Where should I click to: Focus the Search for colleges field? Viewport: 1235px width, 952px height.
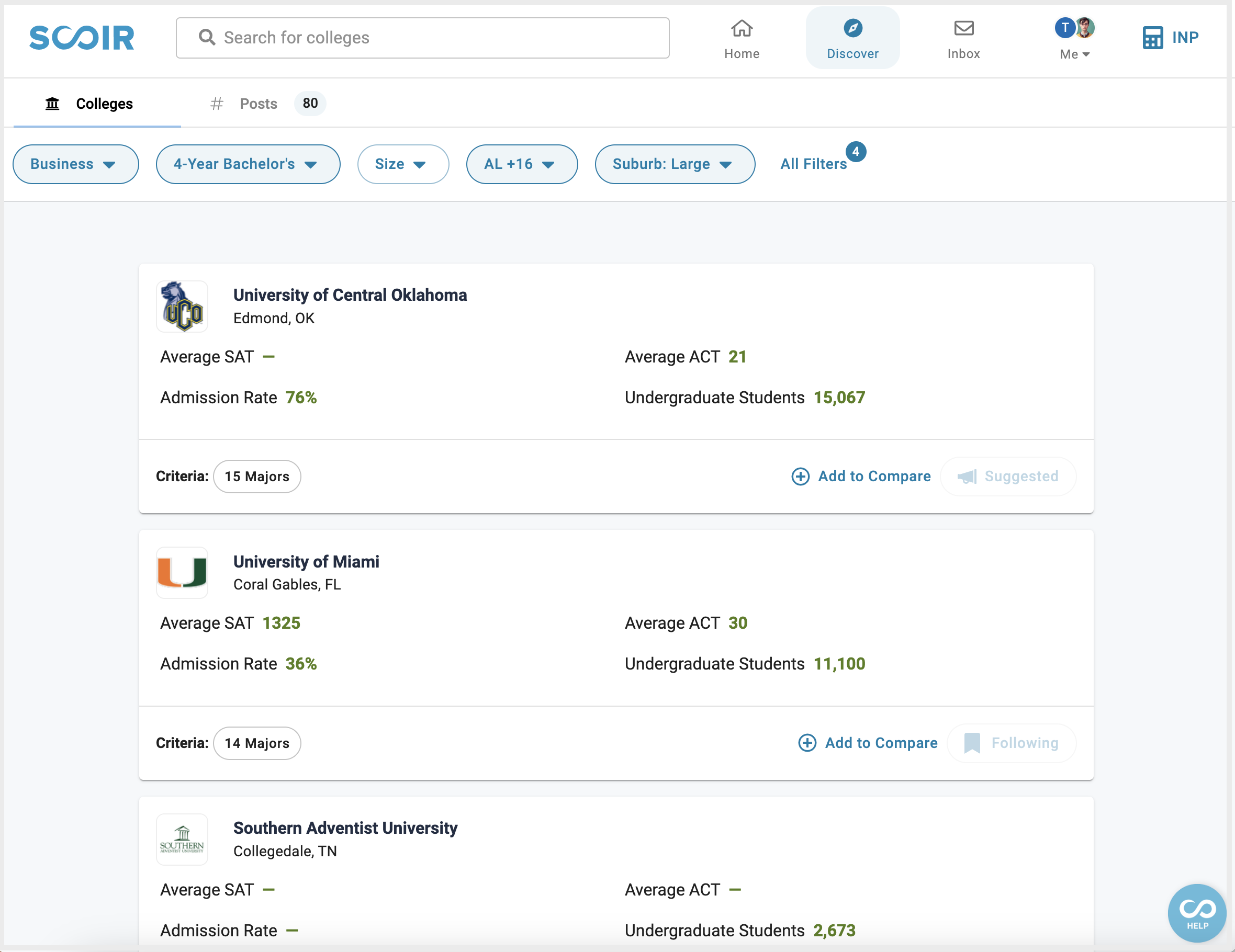pos(422,38)
